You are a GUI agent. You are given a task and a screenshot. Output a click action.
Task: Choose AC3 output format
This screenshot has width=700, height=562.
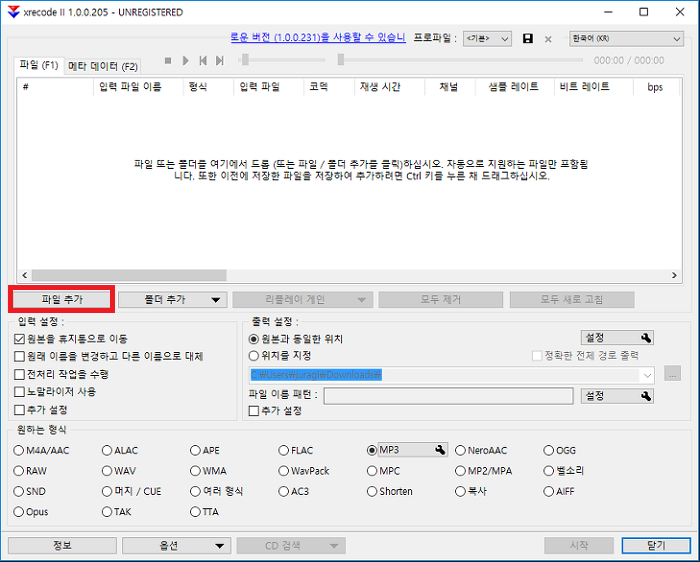(283, 491)
